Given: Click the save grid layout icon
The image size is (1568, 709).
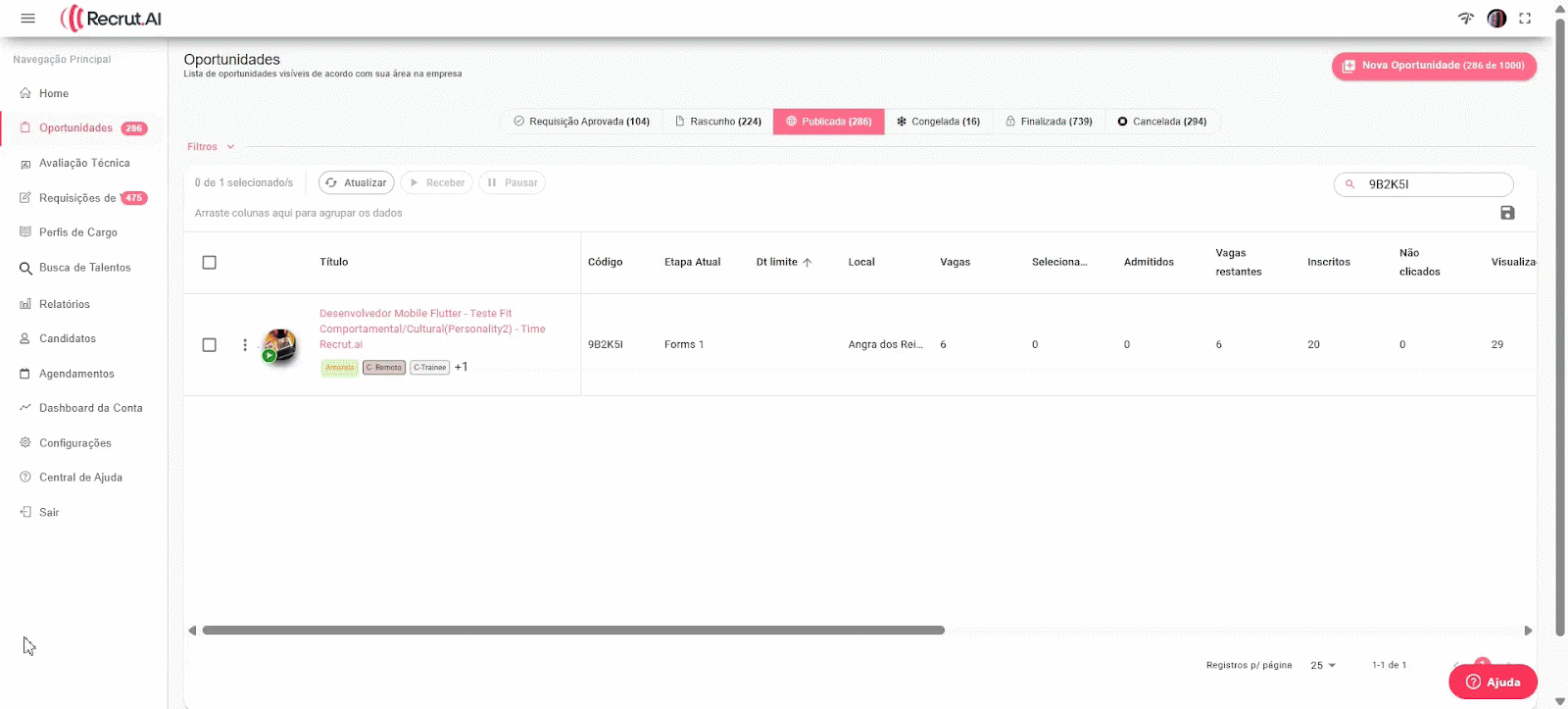Looking at the screenshot, I should [1507, 213].
